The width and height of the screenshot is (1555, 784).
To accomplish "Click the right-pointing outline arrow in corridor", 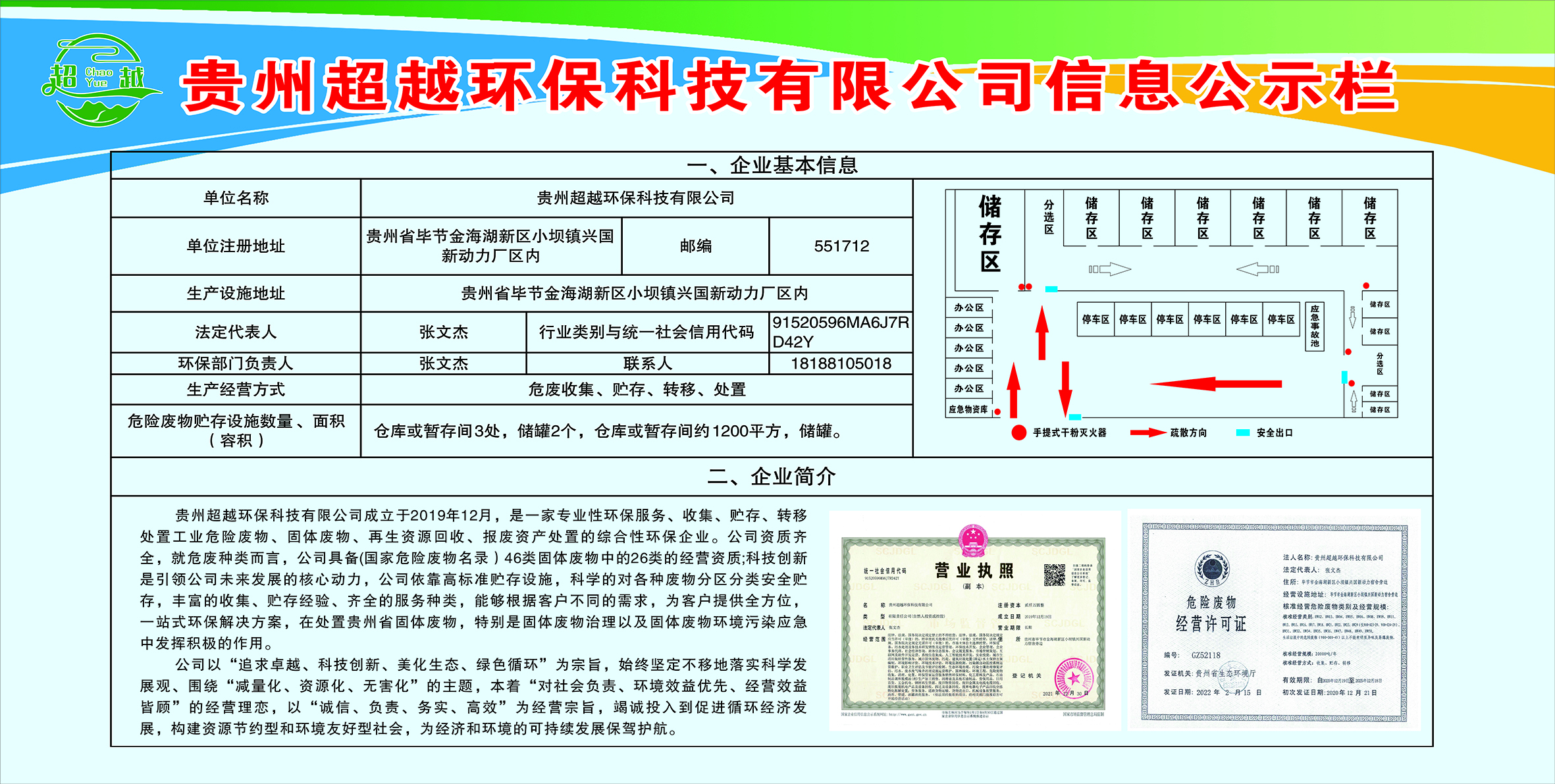I will (x=1110, y=269).
